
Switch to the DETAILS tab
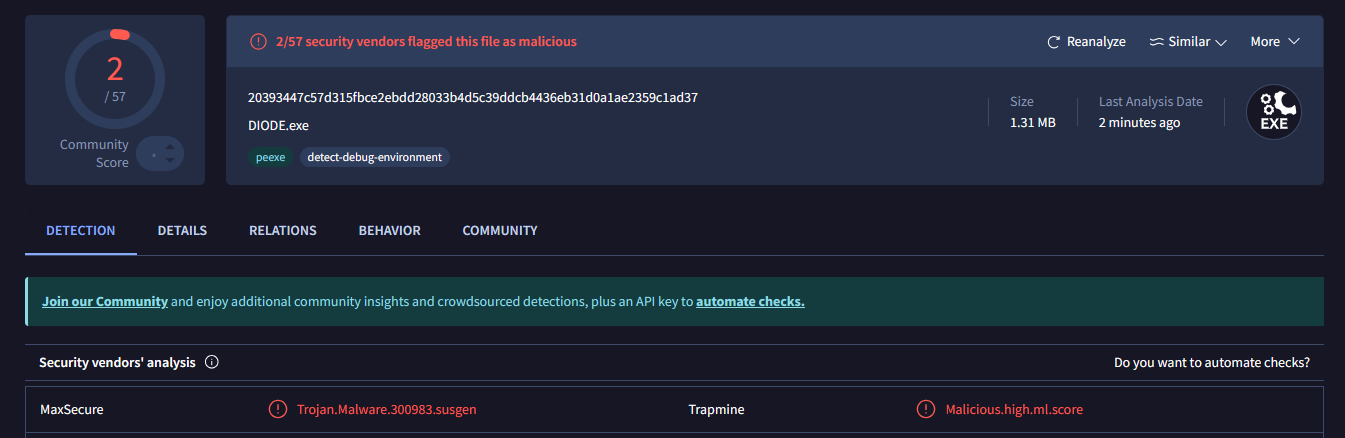pyautogui.click(x=182, y=231)
